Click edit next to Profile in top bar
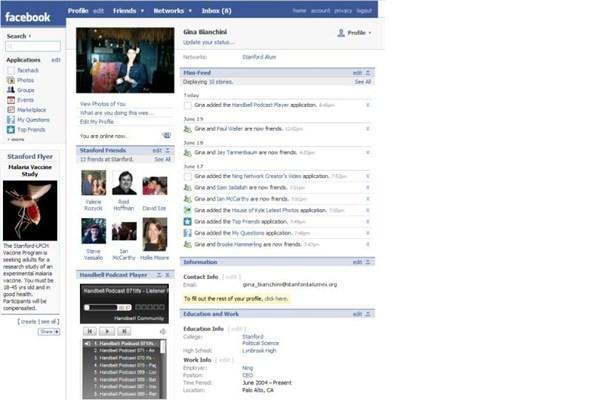 point(98,11)
